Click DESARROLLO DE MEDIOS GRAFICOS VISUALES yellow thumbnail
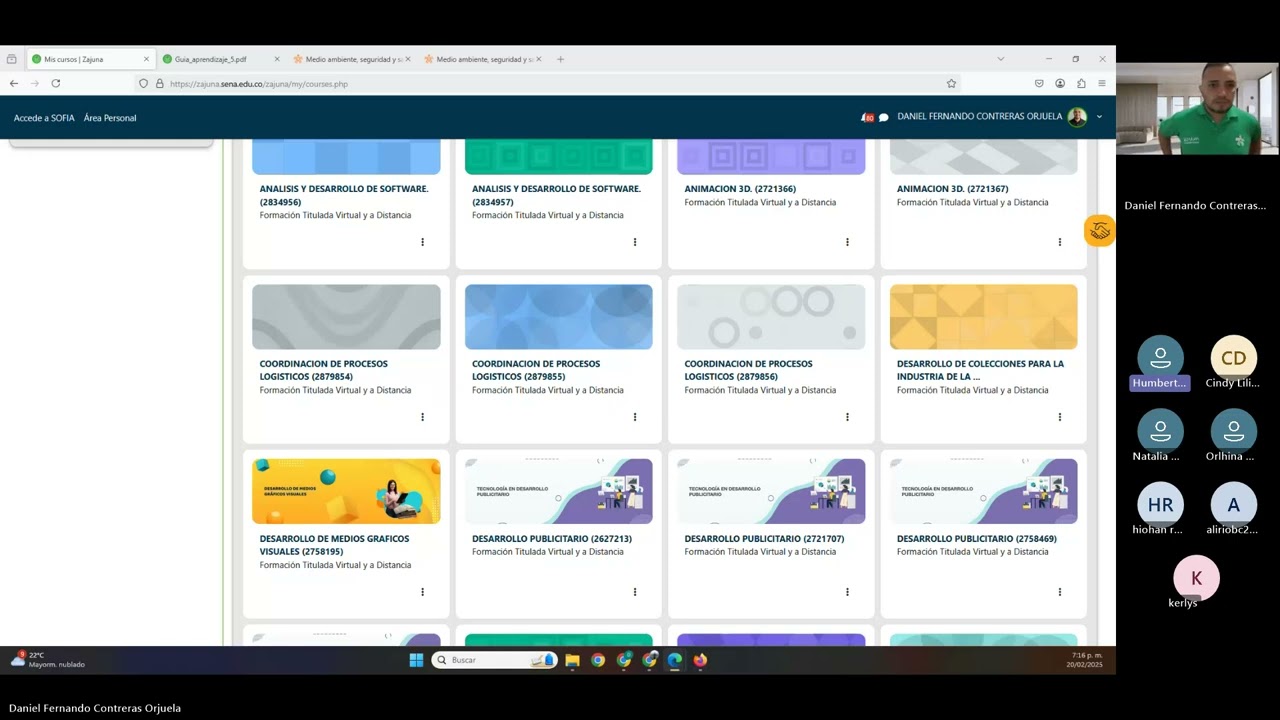 point(346,491)
